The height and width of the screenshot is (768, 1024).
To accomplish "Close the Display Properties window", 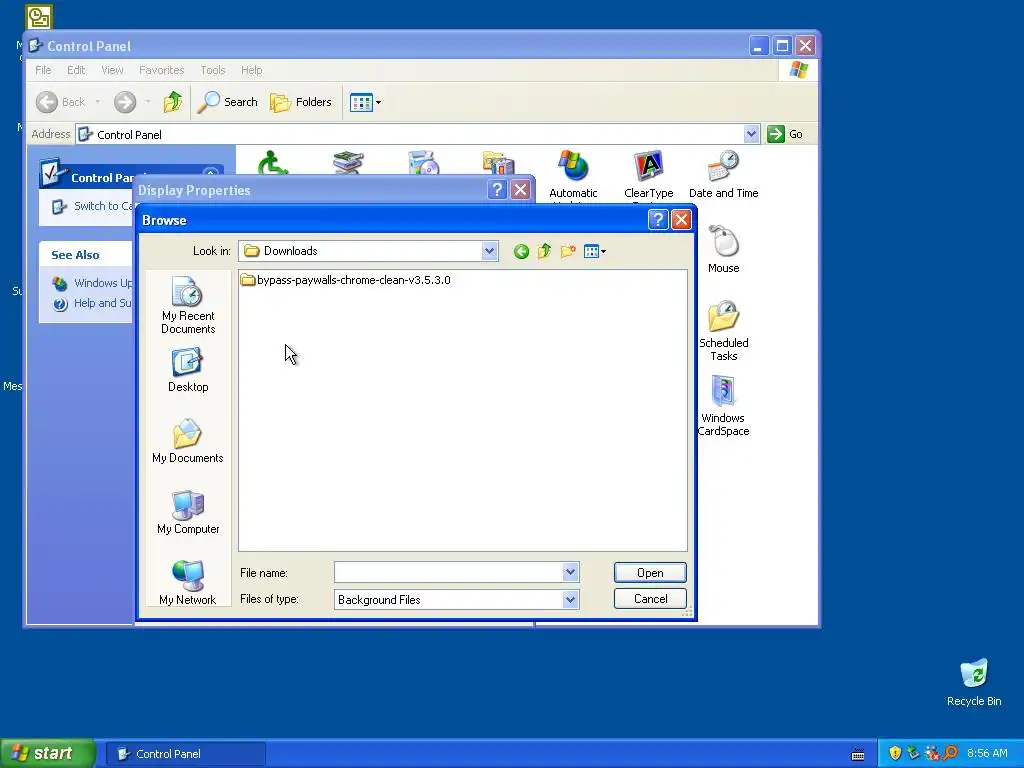I will [520, 190].
